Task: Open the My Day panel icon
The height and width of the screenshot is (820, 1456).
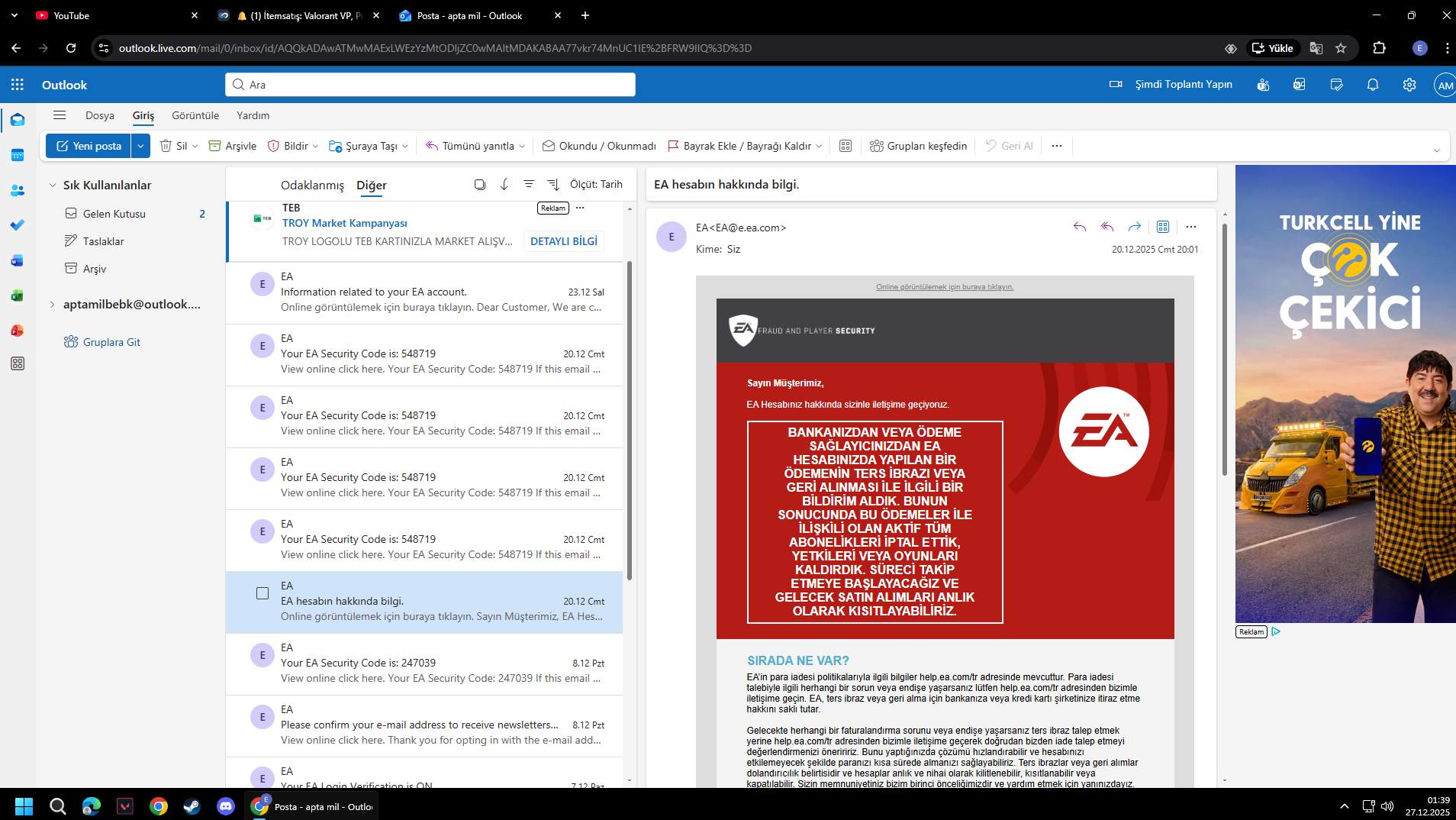Action: [x=1336, y=85]
